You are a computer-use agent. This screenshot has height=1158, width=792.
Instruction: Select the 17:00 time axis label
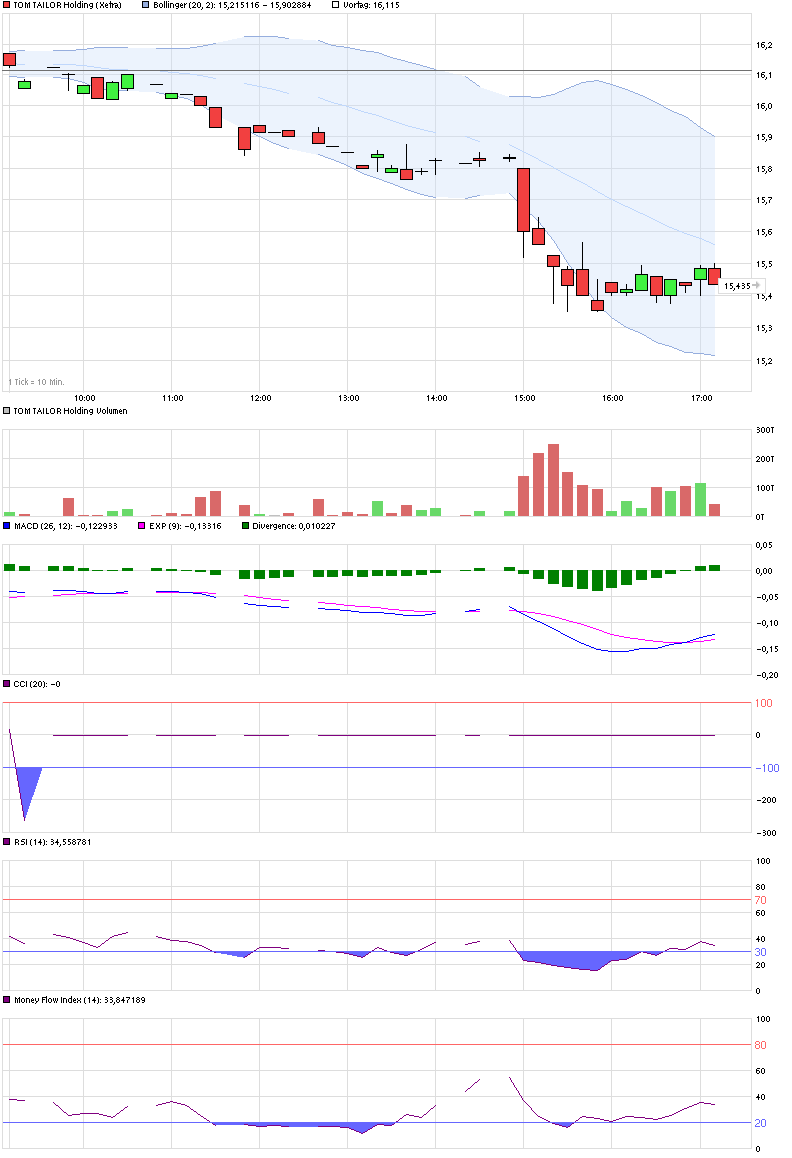pos(701,398)
